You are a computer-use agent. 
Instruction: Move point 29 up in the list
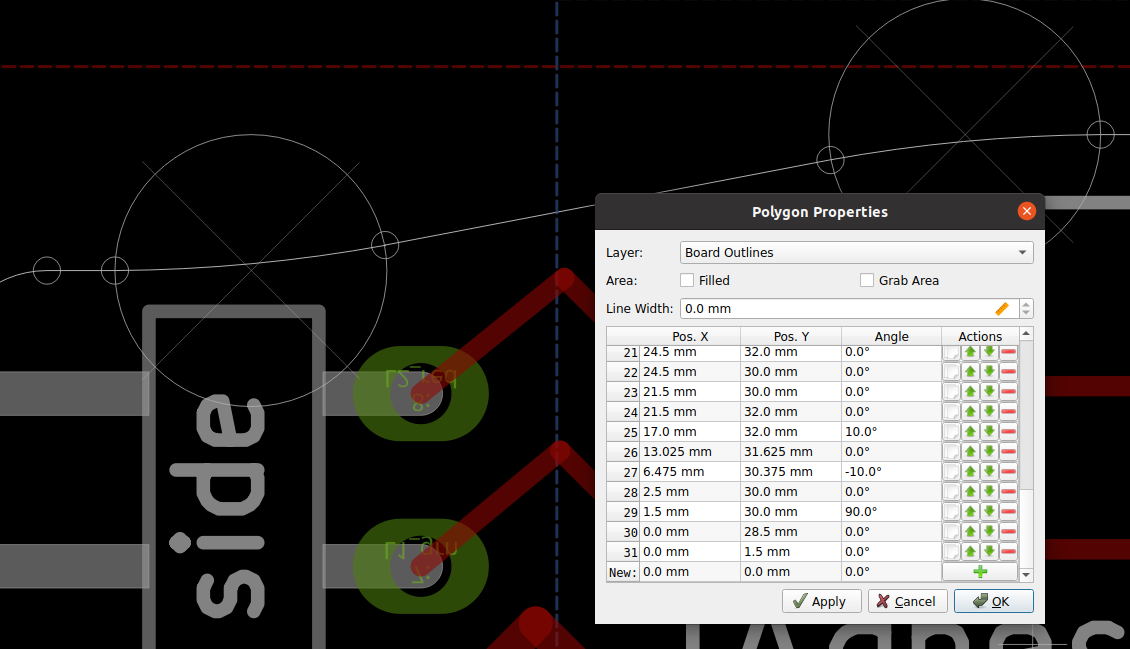(x=969, y=511)
